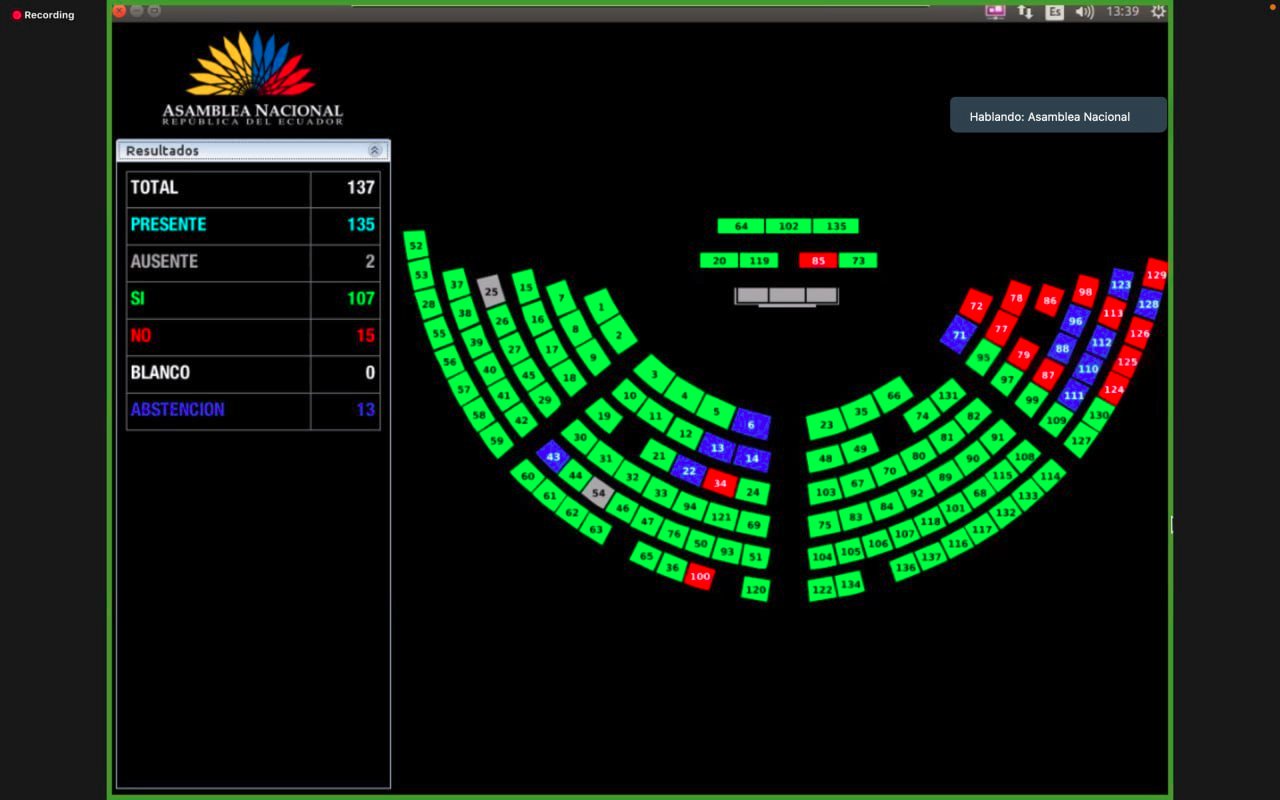Screen dimensions: 1280x800
Task: Click the Recording indicator
Action: point(43,15)
